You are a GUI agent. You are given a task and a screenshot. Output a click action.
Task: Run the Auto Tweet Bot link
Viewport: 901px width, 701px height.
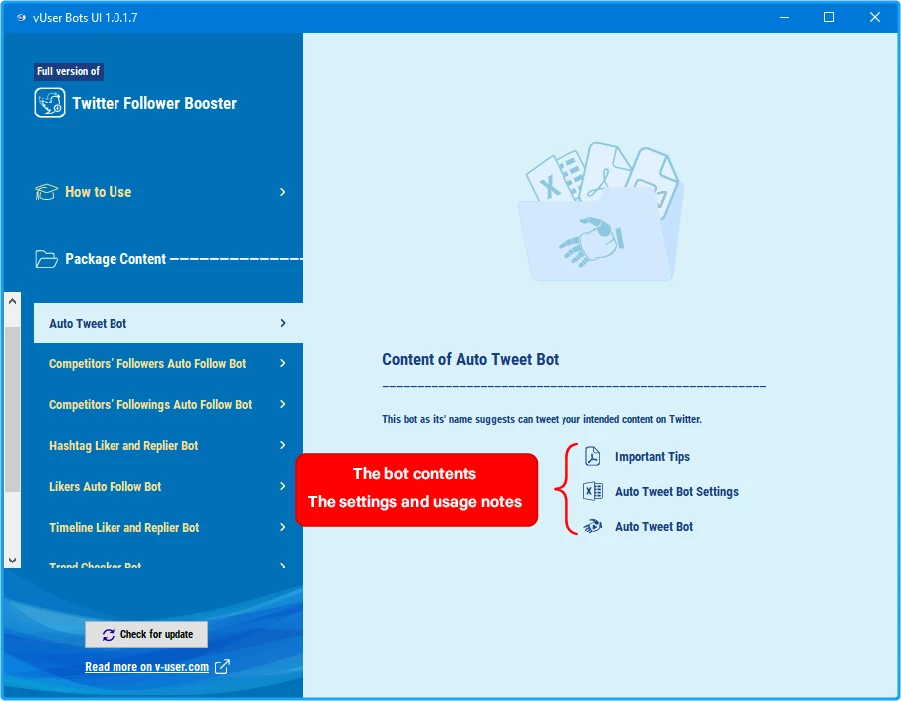(x=654, y=527)
